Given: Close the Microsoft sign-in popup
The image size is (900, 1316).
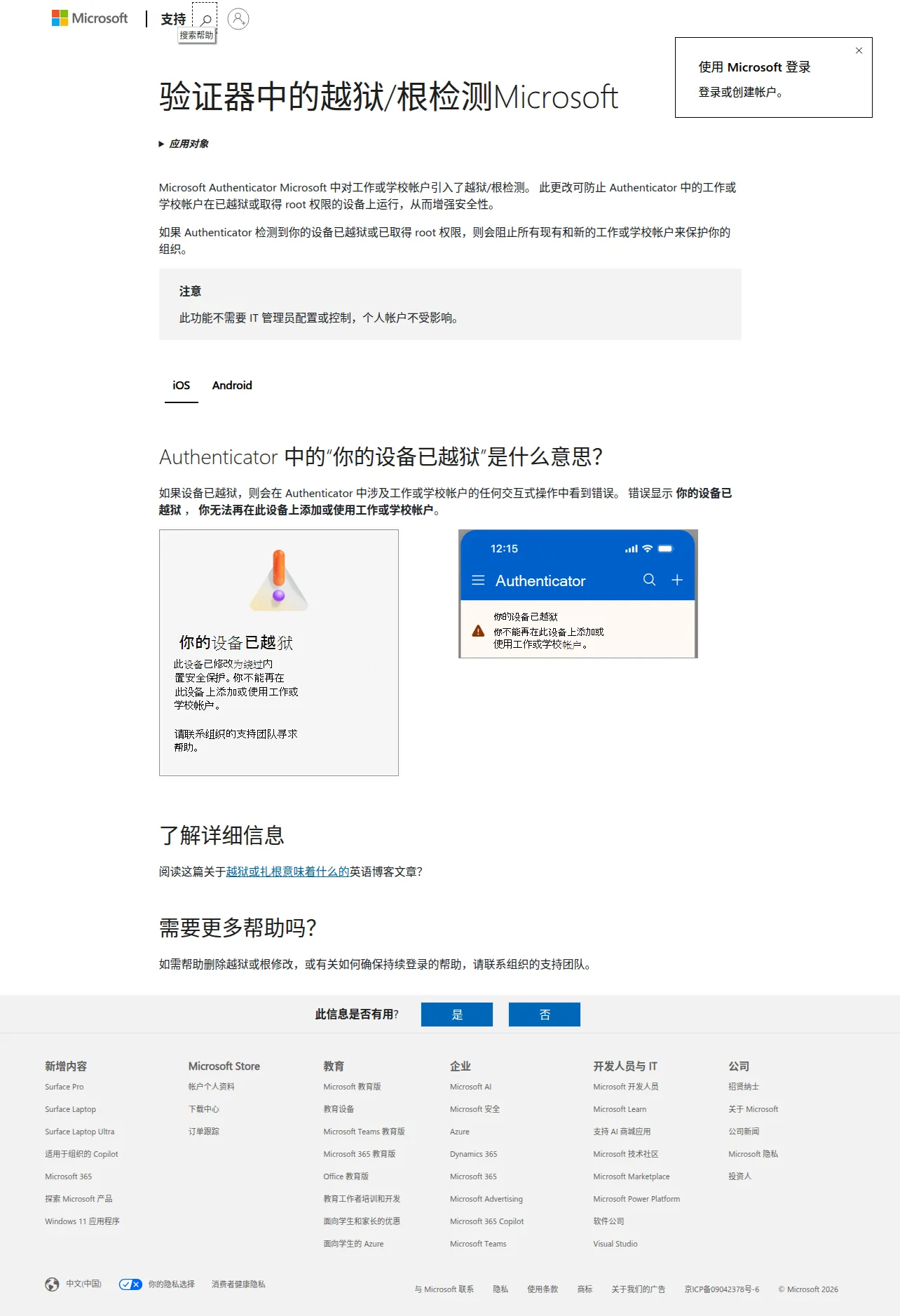Looking at the screenshot, I should pos(859,50).
